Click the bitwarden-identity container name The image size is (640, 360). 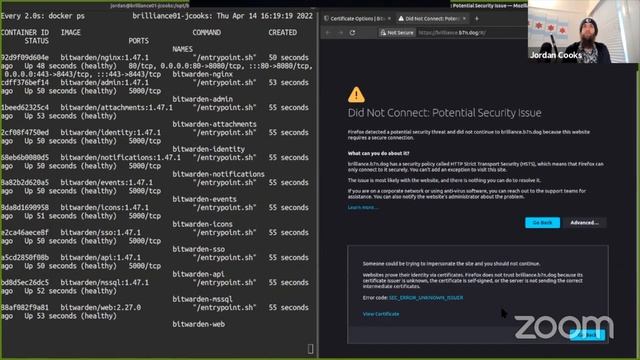209,149
